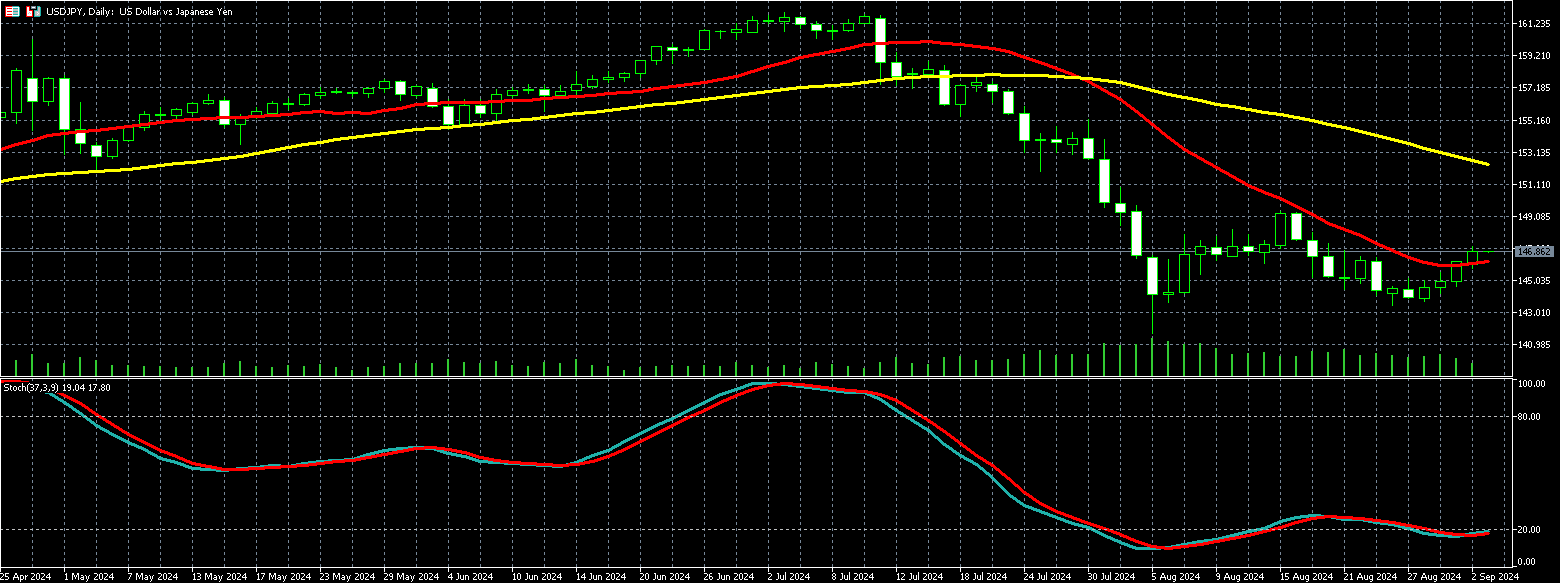Click the 155.160 price scale label

coord(1533,120)
